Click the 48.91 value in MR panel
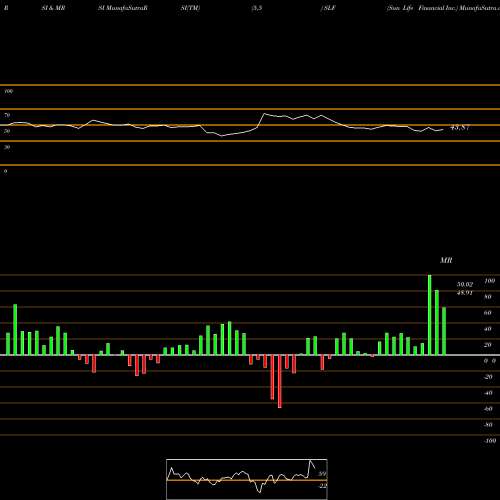 pos(465,293)
